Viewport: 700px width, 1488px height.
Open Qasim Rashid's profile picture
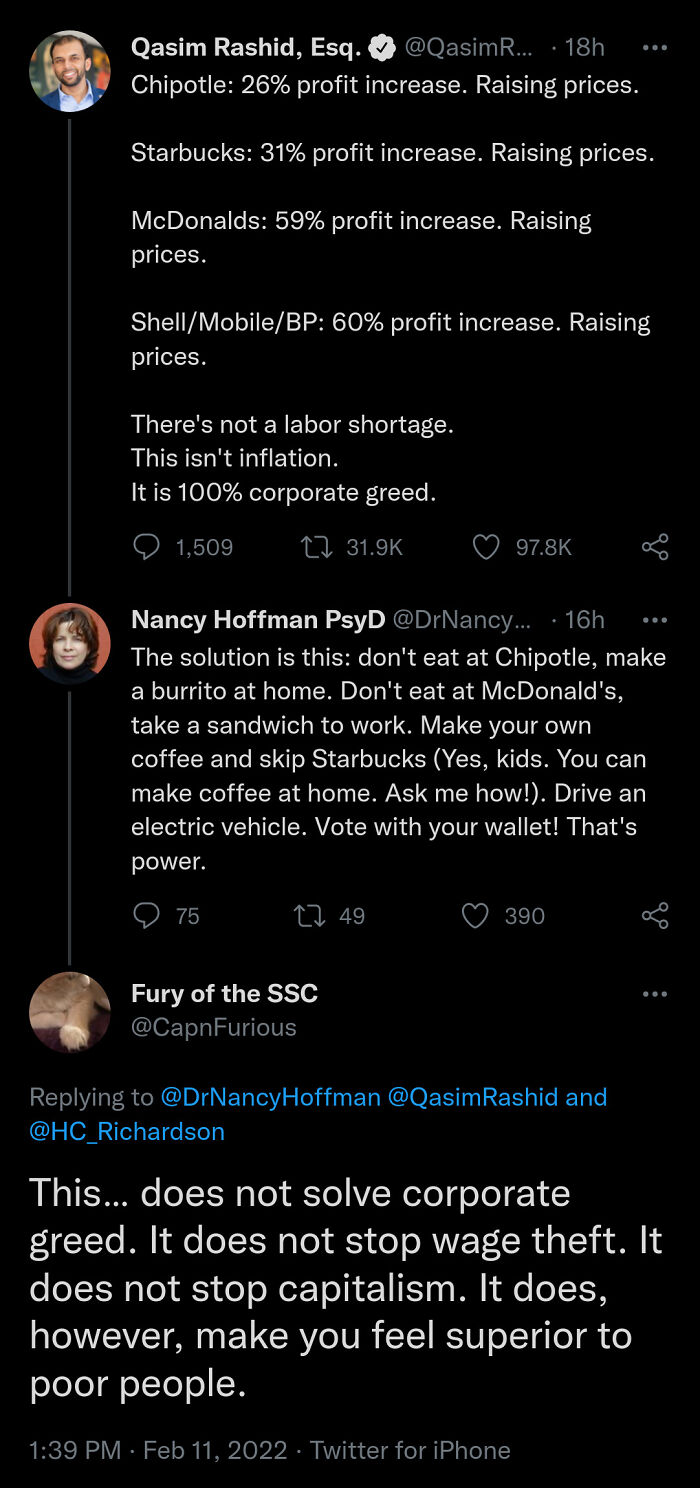click(x=69, y=70)
